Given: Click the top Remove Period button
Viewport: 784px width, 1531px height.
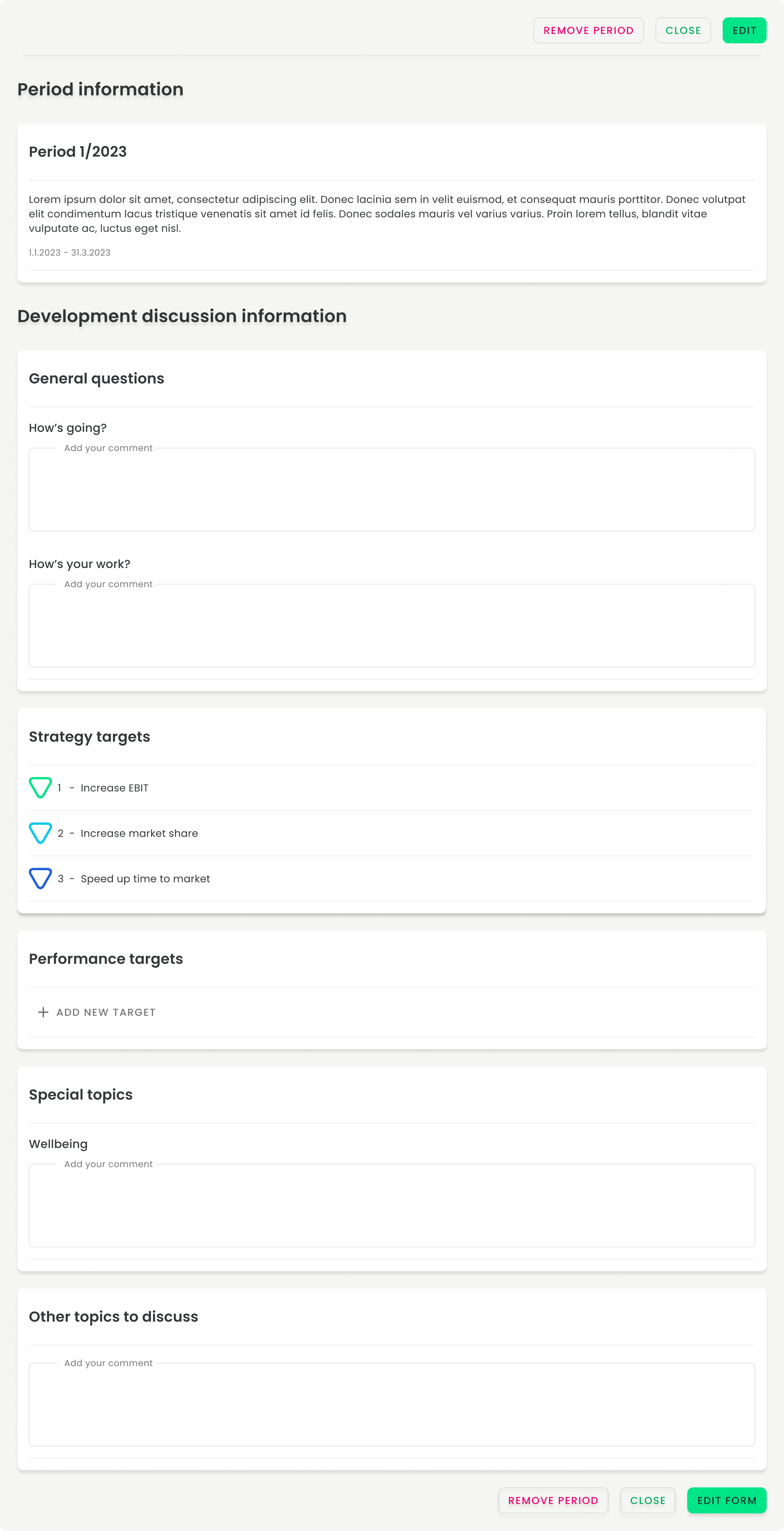Looking at the screenshot, I should click(588, 30).
